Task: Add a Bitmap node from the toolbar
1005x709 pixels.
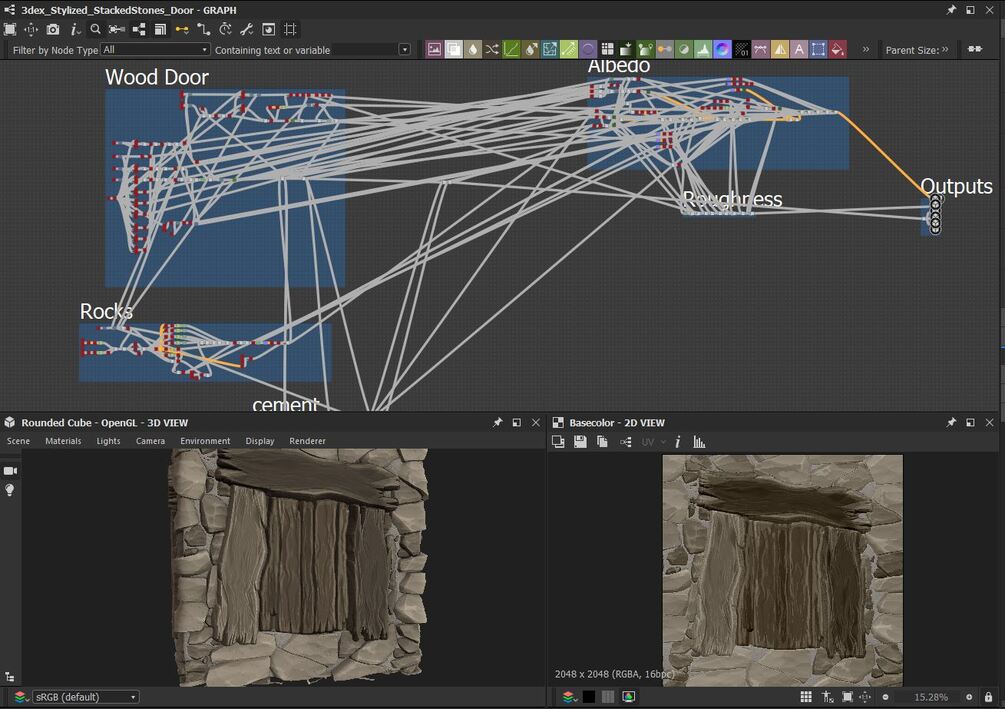Action: point(434,49)
